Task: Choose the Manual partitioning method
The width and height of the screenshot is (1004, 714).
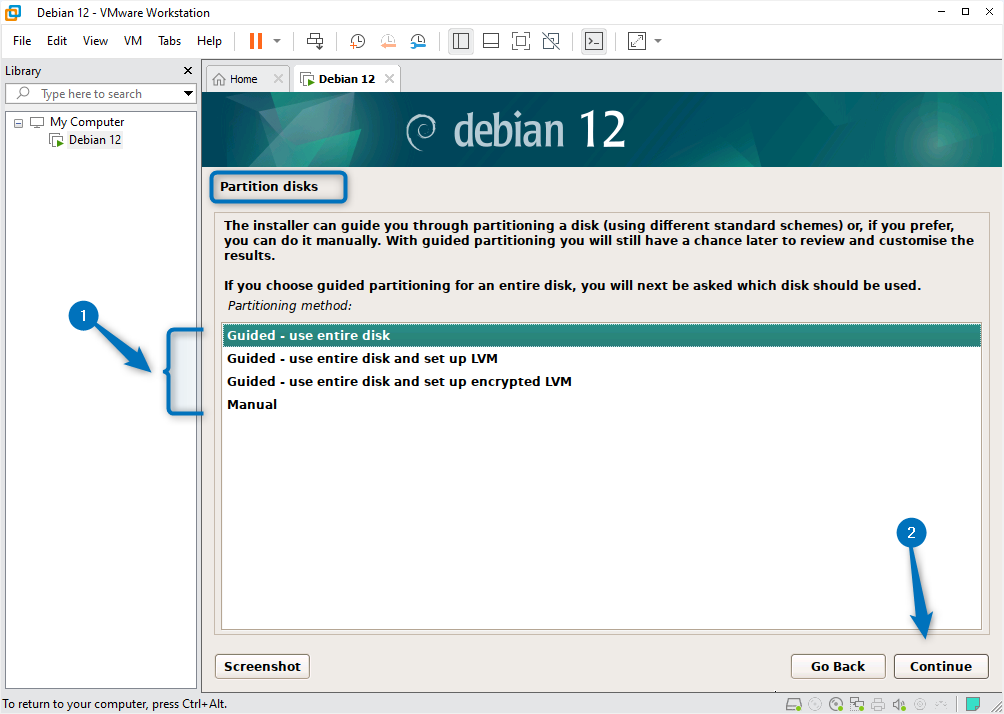Action: 253,404
